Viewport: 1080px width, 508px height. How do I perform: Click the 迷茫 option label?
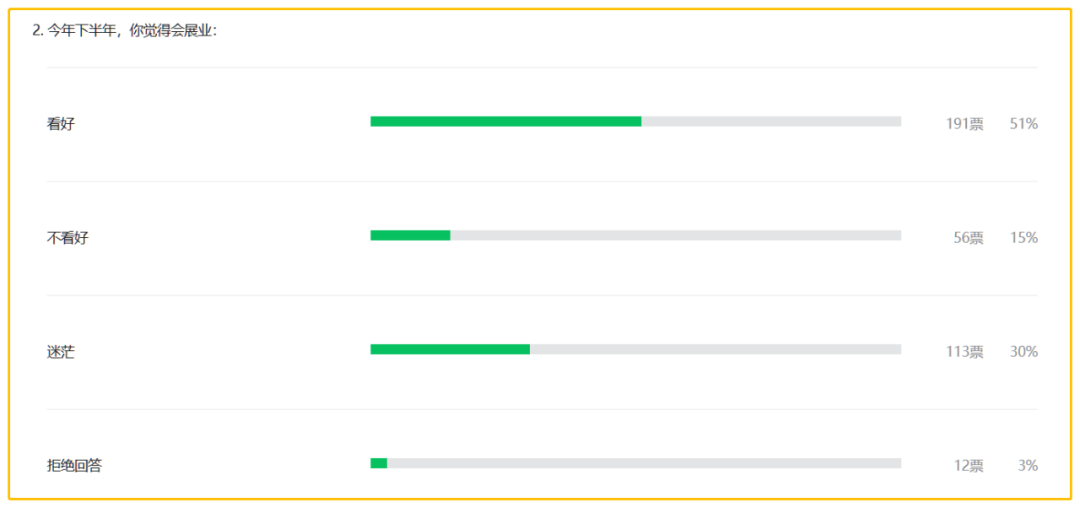coord(61,352)
